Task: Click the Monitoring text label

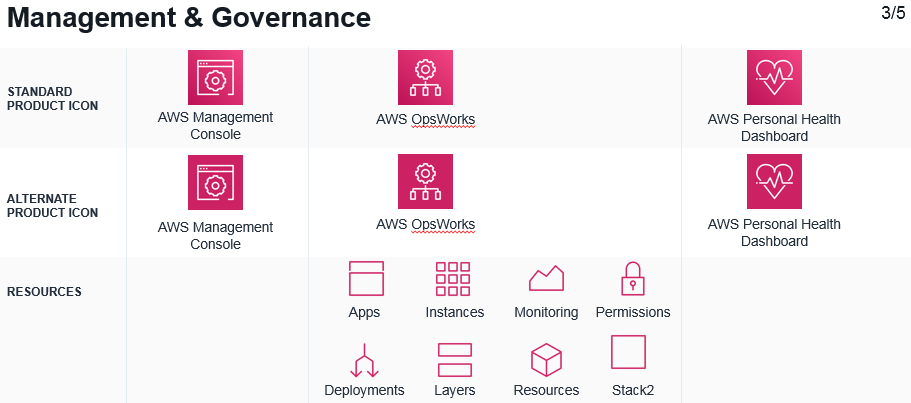Action: click(x=546, y=312)
